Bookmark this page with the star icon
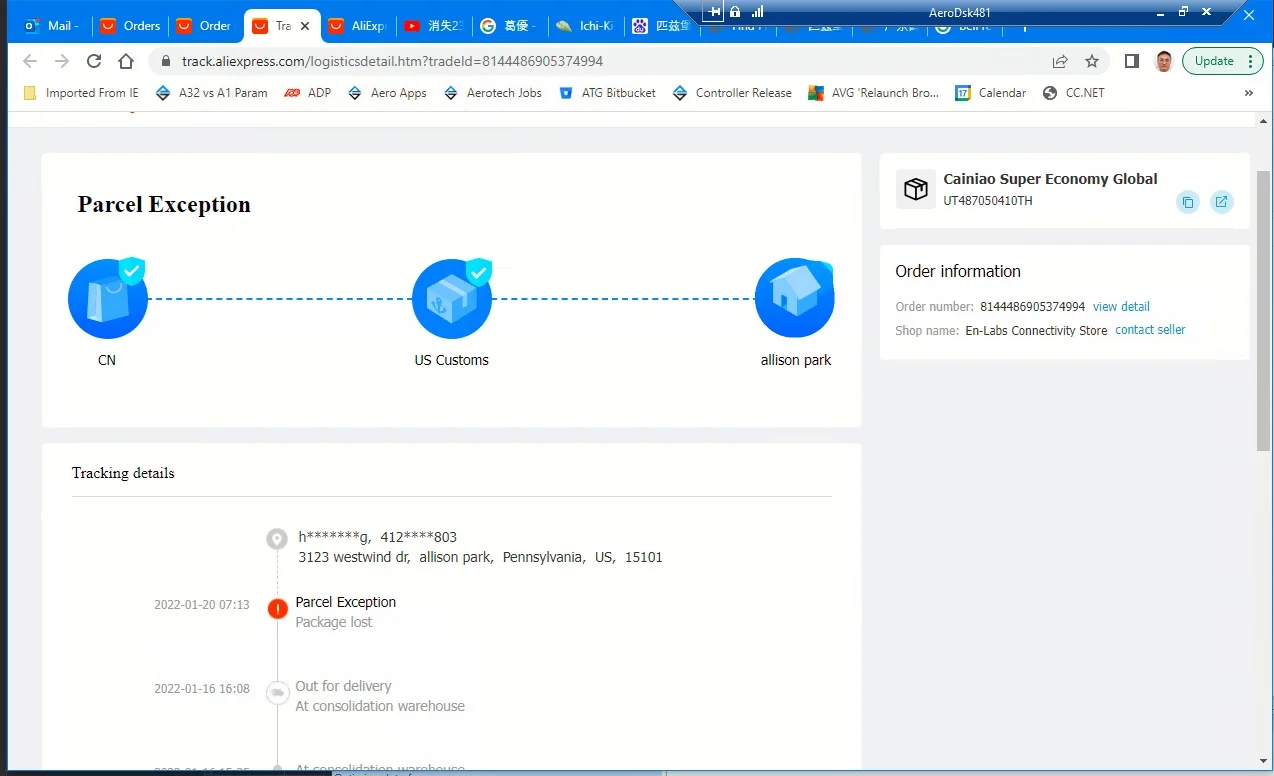1274x776 pixels. tap(1092, 61)
